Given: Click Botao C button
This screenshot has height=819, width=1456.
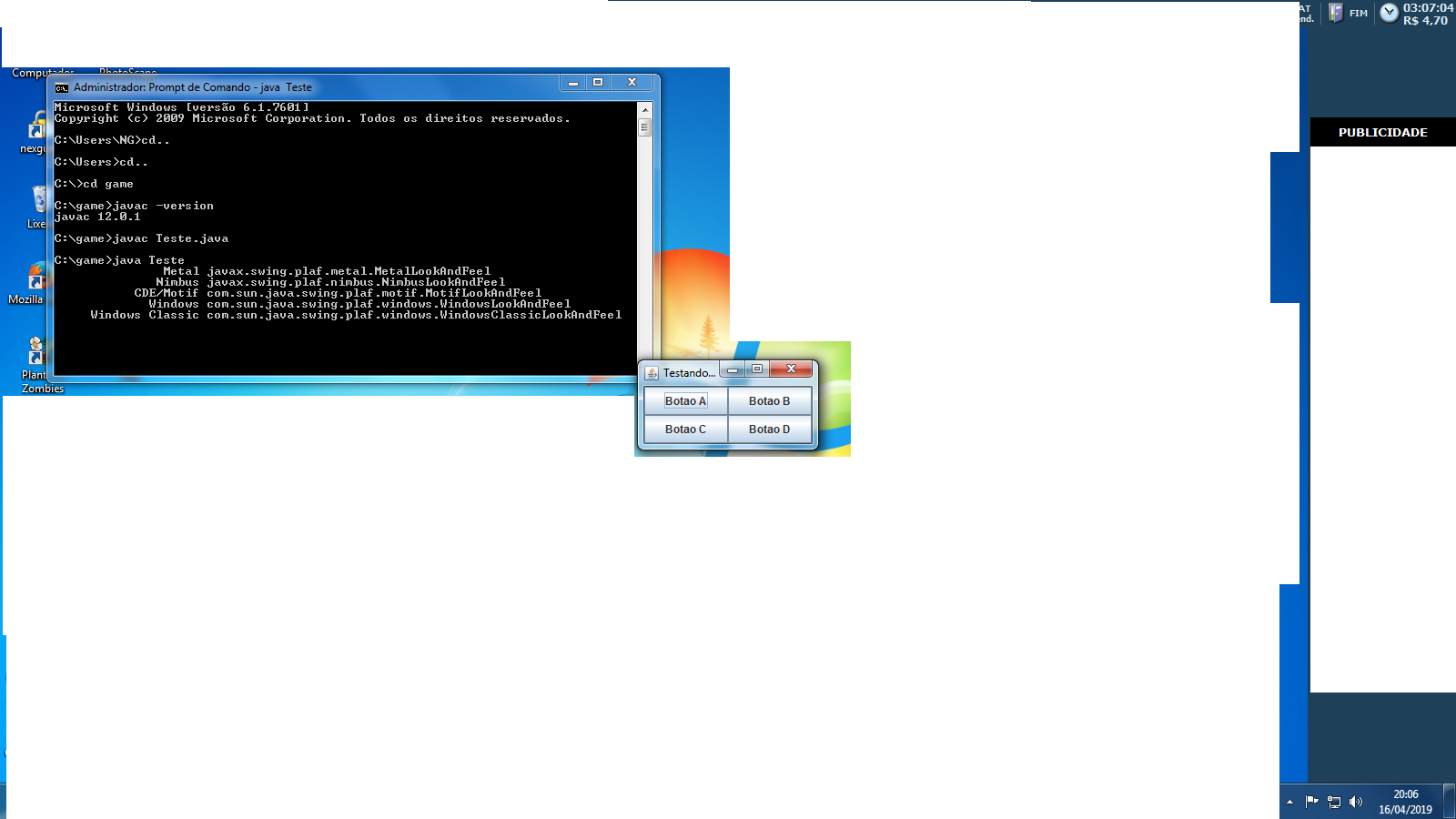Looking at the screenshot, I should tap(685, 430).
